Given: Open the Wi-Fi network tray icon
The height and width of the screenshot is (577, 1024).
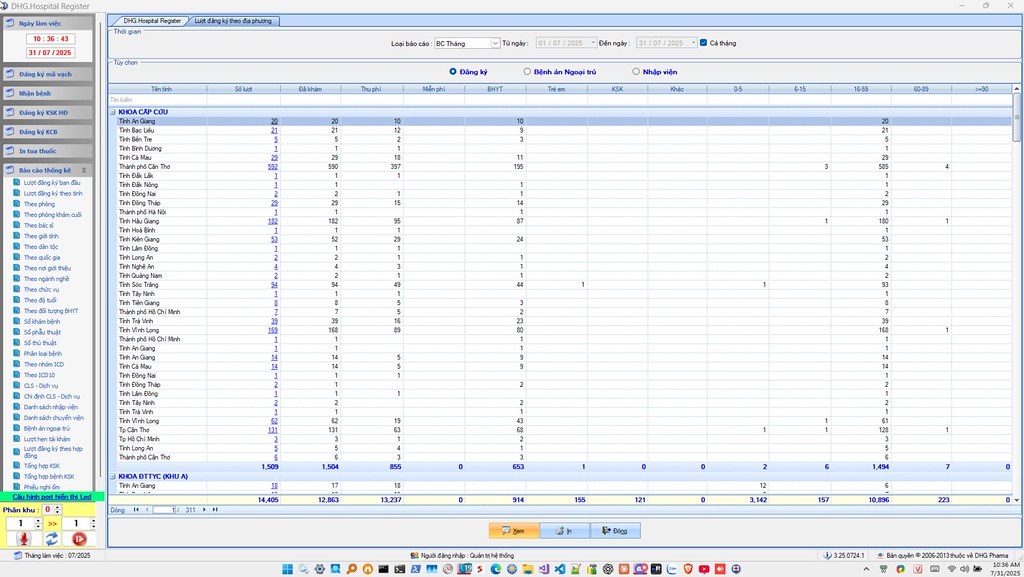Looking at the screenshot, I should click(952, 569).
